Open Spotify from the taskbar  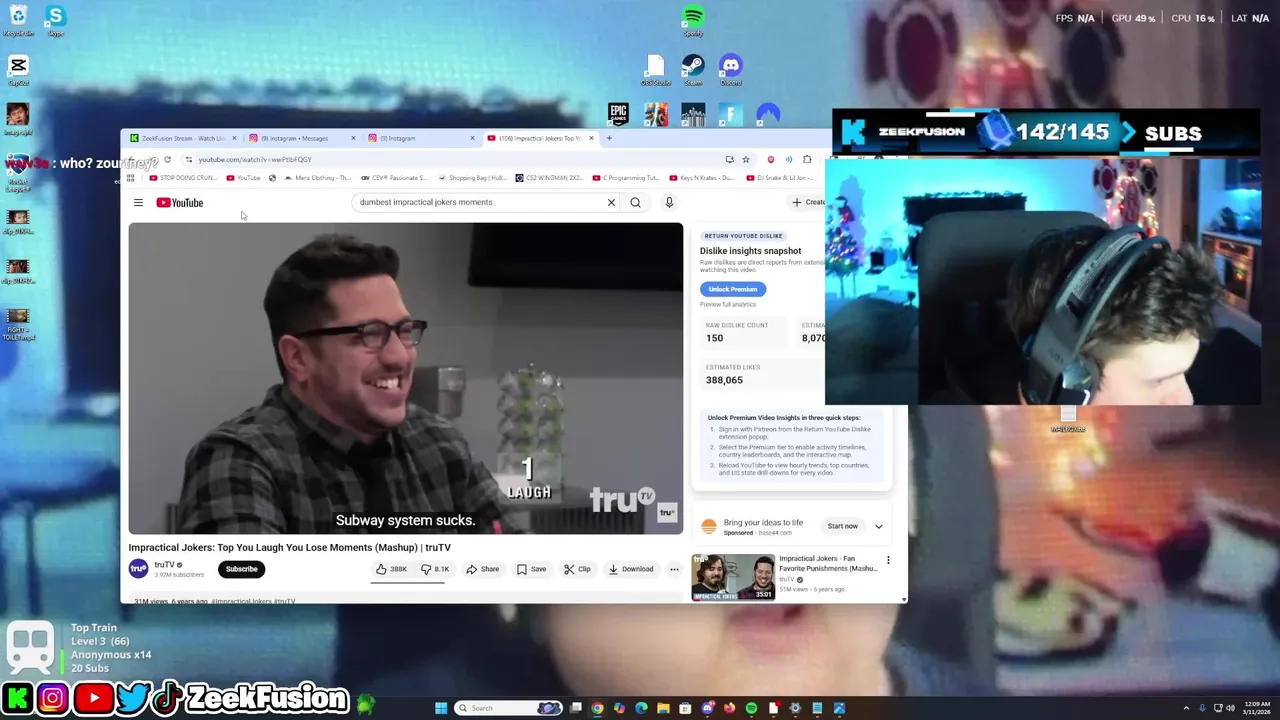tap(751, 708)
